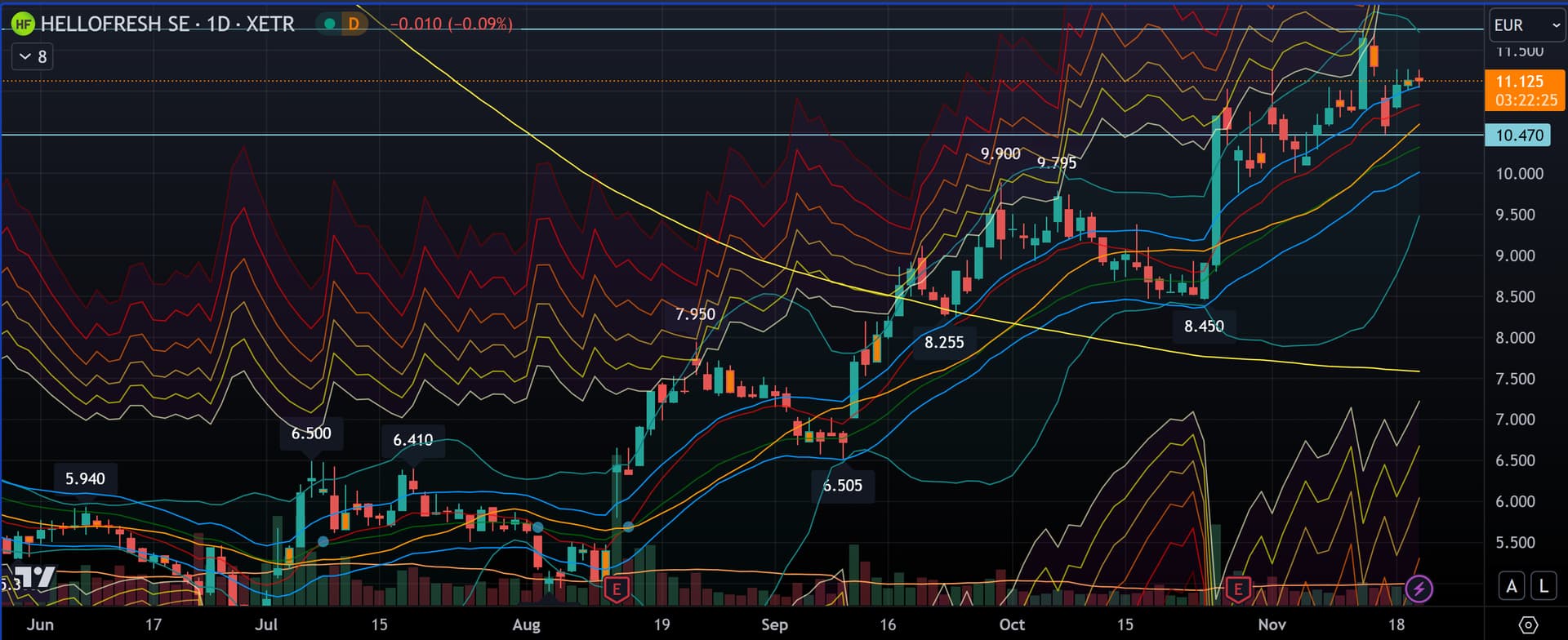This screenshot has width=1568, height=640.
Task: Click the 6.505 pivot low label
Action: coord(842,486)
